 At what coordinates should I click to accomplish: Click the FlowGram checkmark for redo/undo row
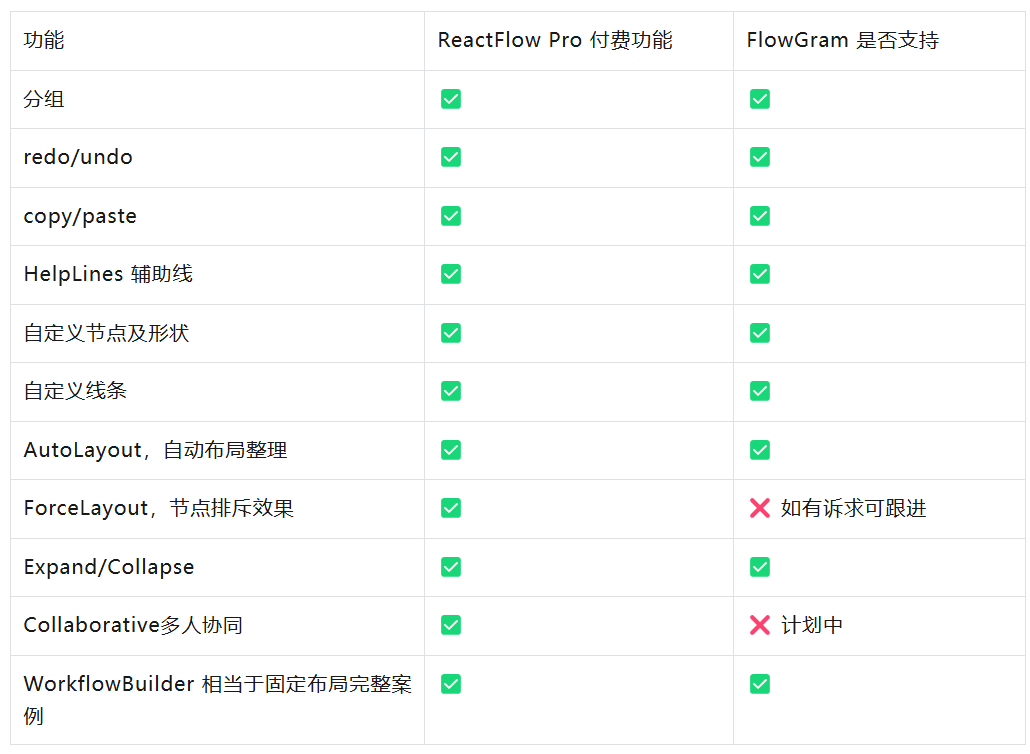(760, 157)
